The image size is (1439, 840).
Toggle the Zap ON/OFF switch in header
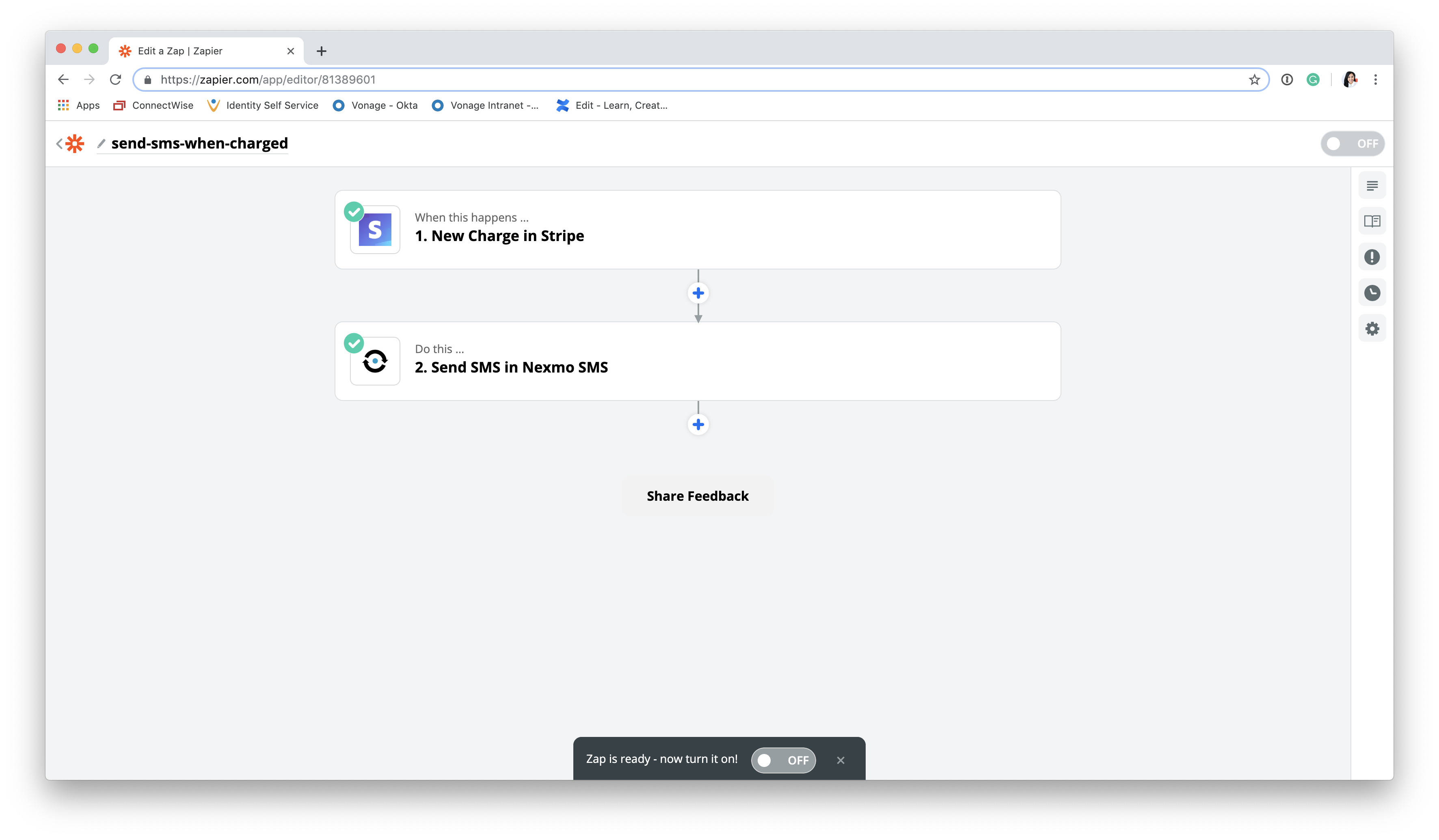(1352, 144)
